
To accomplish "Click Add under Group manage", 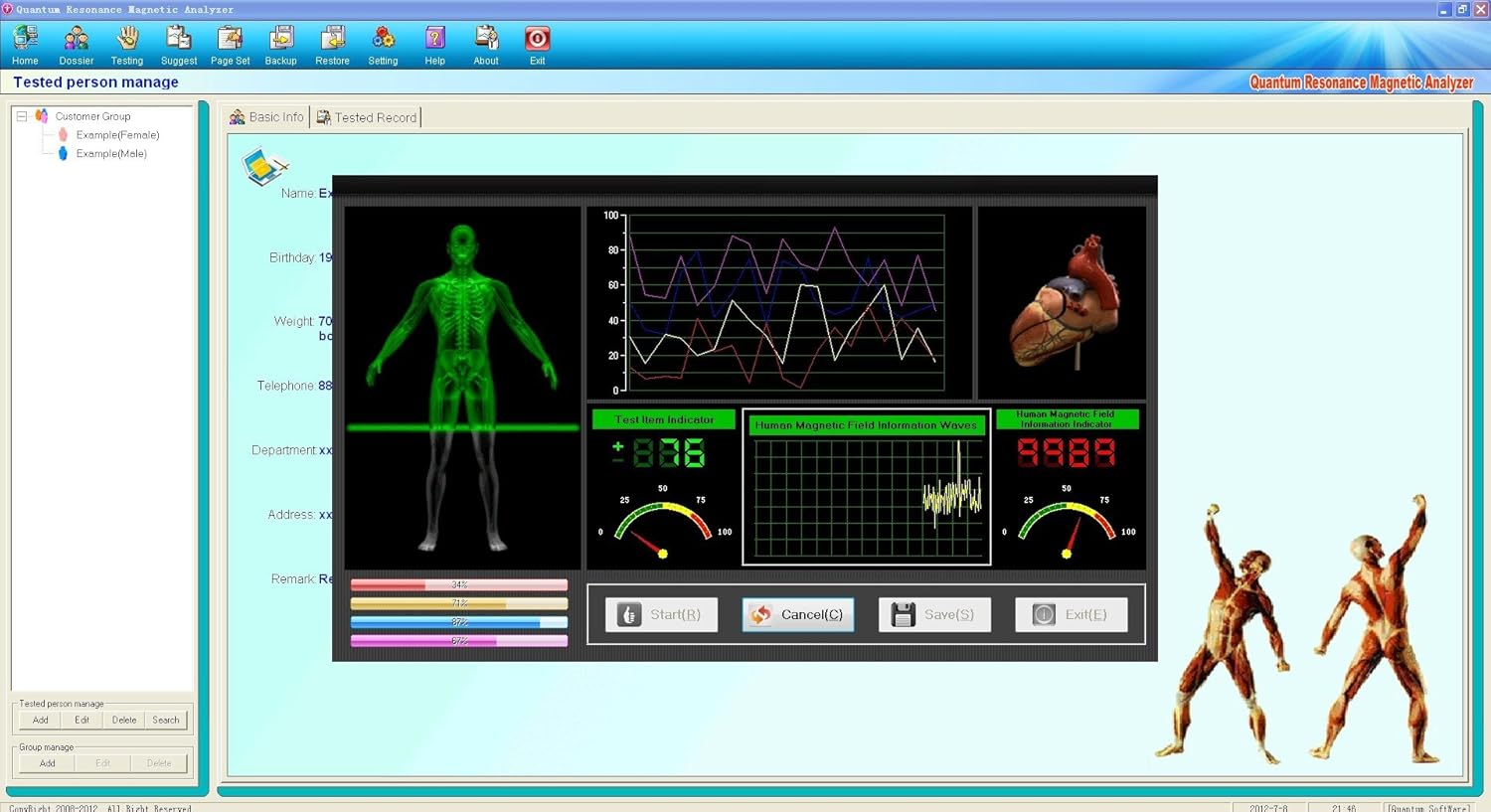I will [47, 763].
